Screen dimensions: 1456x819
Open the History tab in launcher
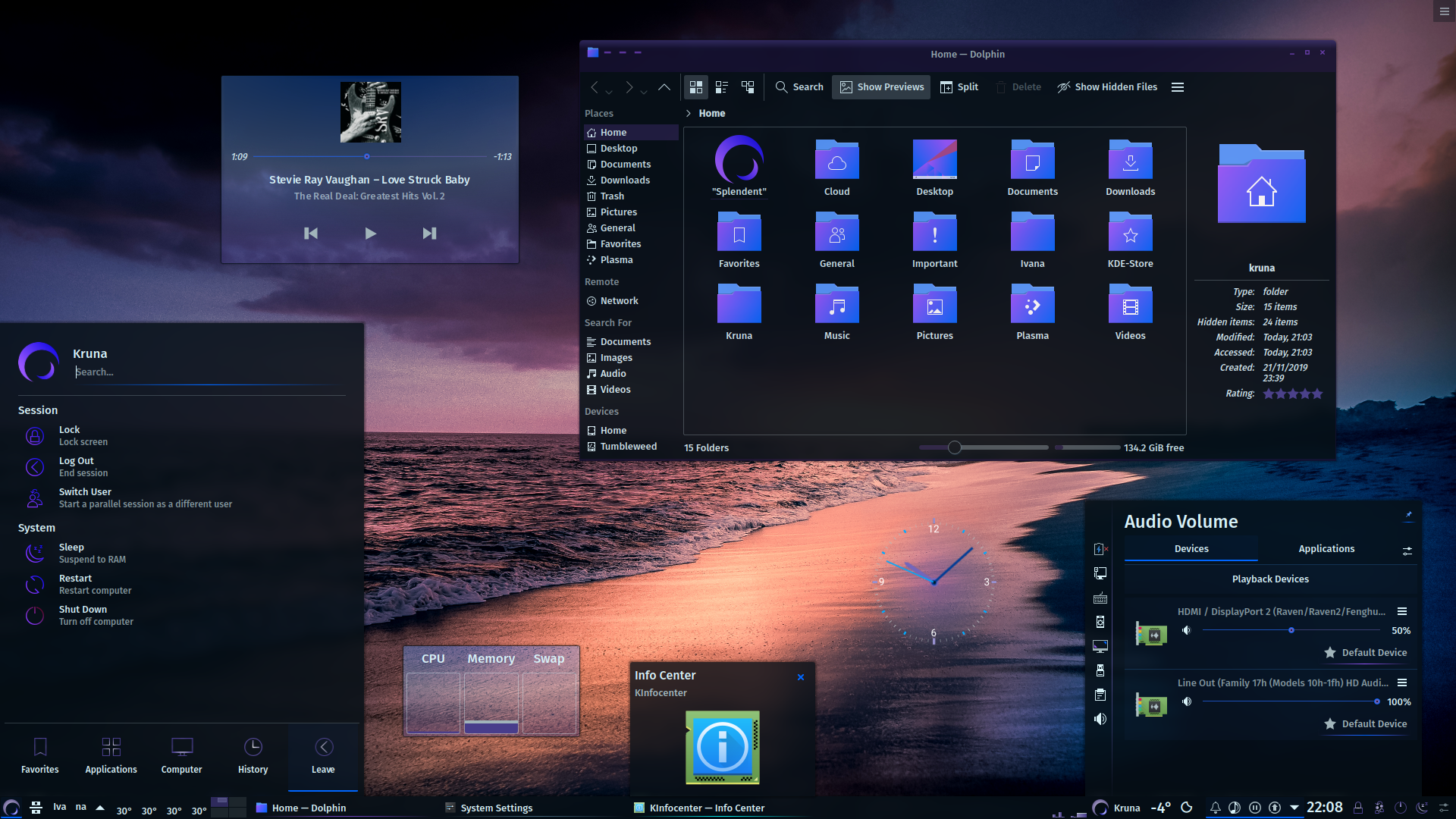point(253,755)
